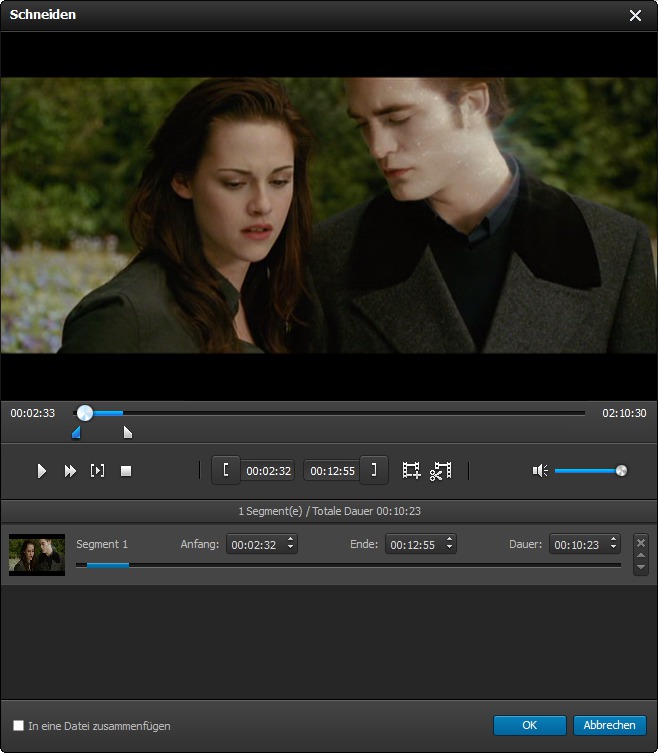Screen dimensions: 658x753
Task: Set segment start with left bracket button
Action: (x=226, y=470)
